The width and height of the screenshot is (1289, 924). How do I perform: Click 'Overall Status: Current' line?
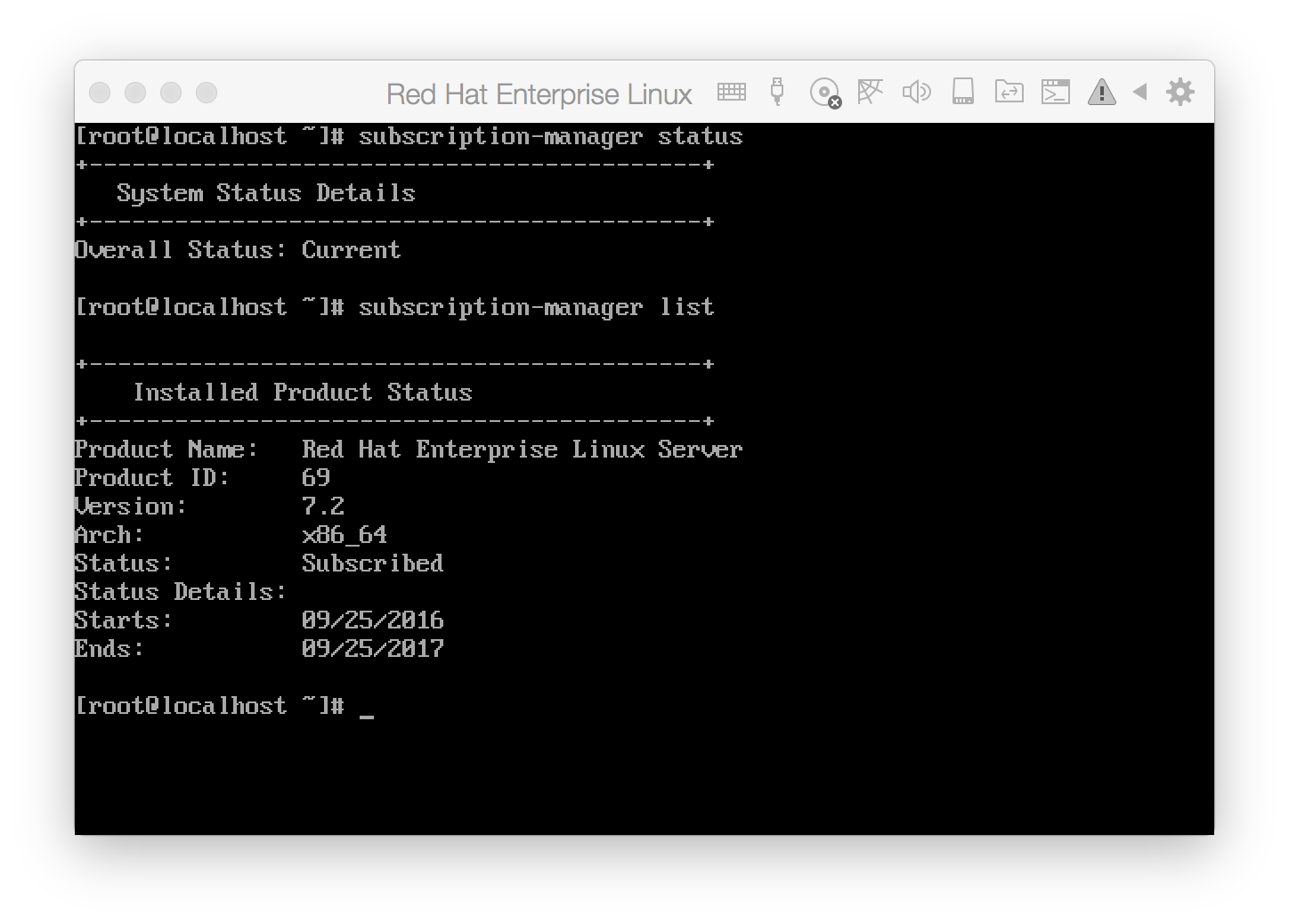click(238, 250)
